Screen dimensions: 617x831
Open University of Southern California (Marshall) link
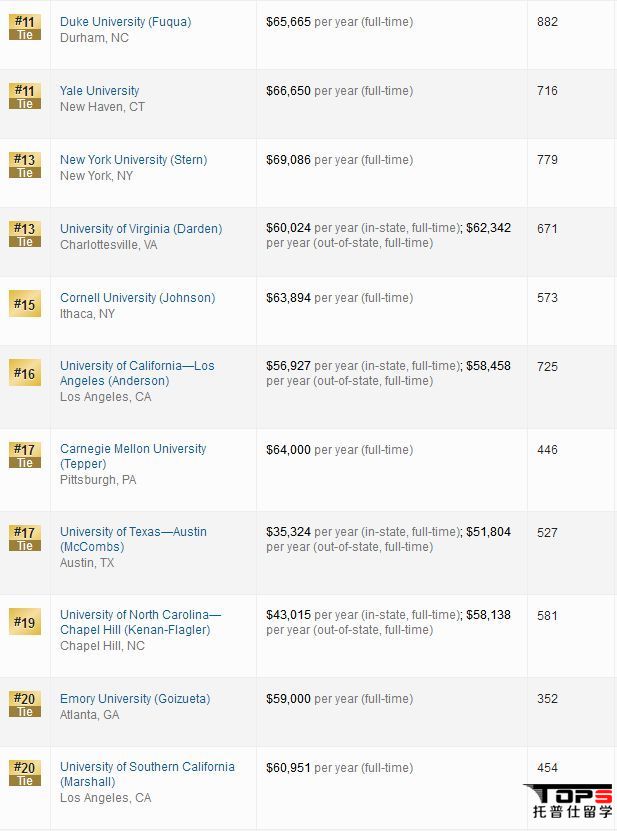pyautogui.click(x=147, y=774)
